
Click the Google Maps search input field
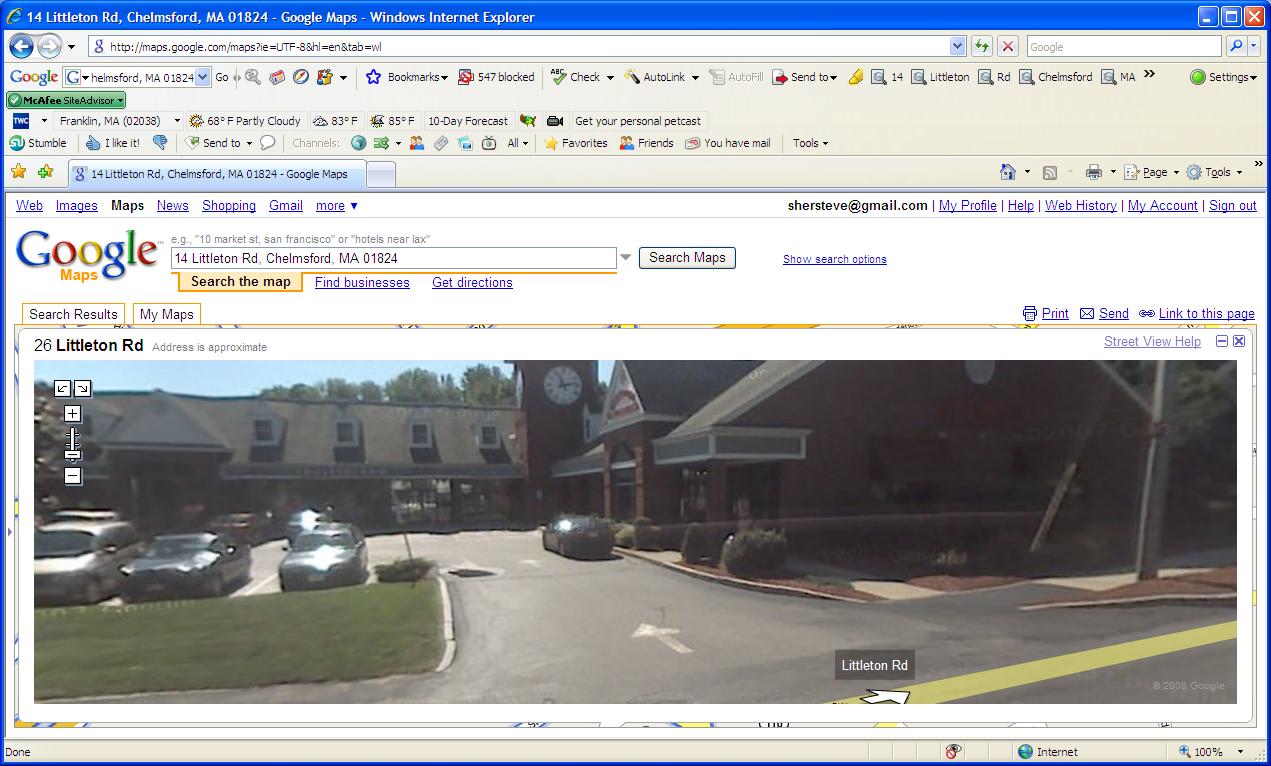point(394,258)
